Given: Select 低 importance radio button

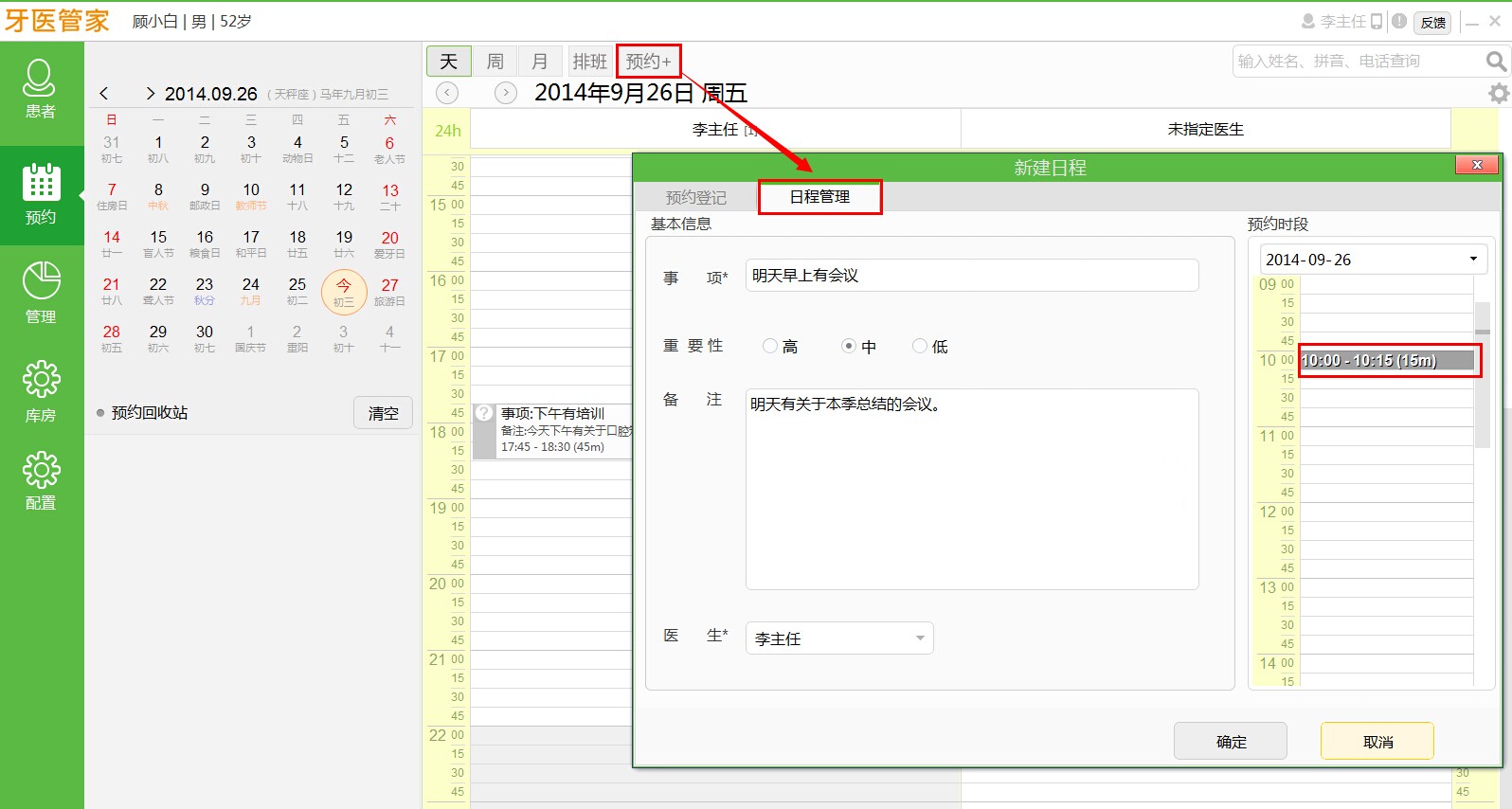Looking at the screenshot, I should [x=919, y=347].
